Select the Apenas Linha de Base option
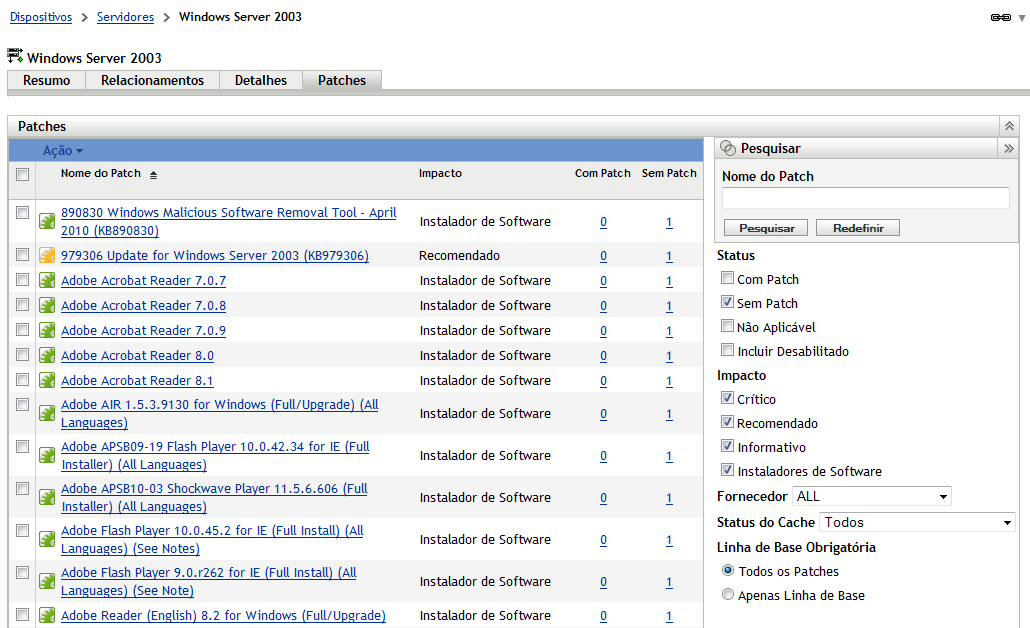The height and width of the screenshot is (628, 1030). pyautogui.click(x=727, y=593)
